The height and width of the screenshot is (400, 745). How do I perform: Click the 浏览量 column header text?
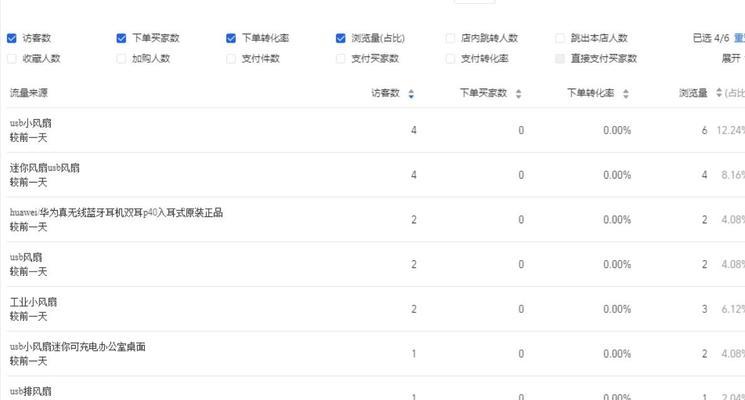693,93
